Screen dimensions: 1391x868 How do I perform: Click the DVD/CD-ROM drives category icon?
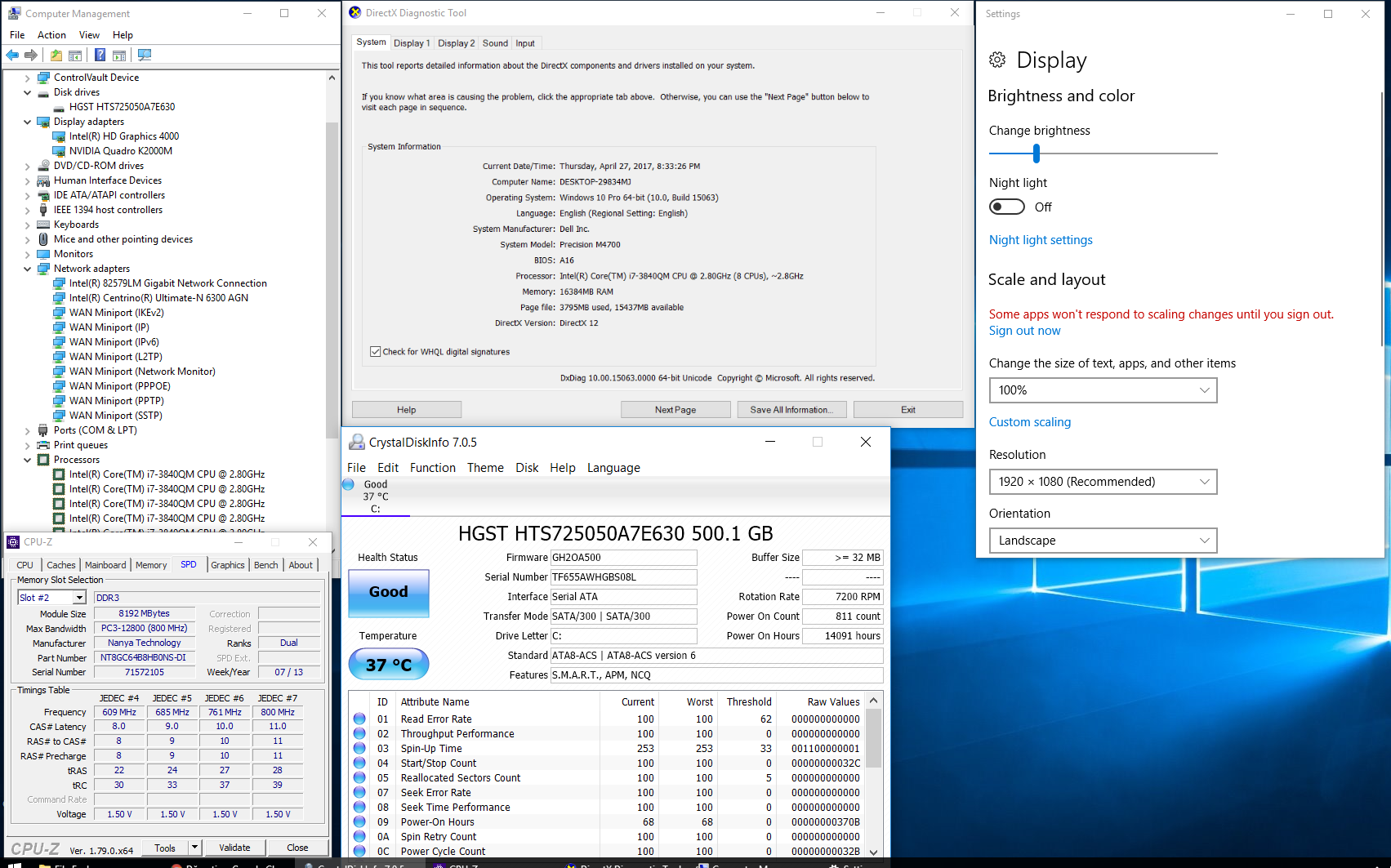click(43, 166)
